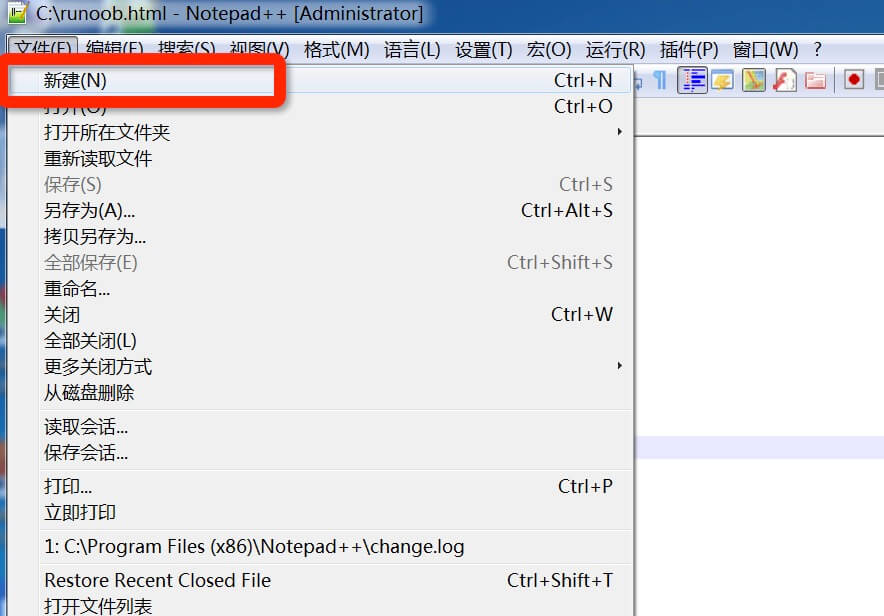Toggle the show all characters (¶) icon
The width and height of the screenshot is (884, 616).
[660, 81]
